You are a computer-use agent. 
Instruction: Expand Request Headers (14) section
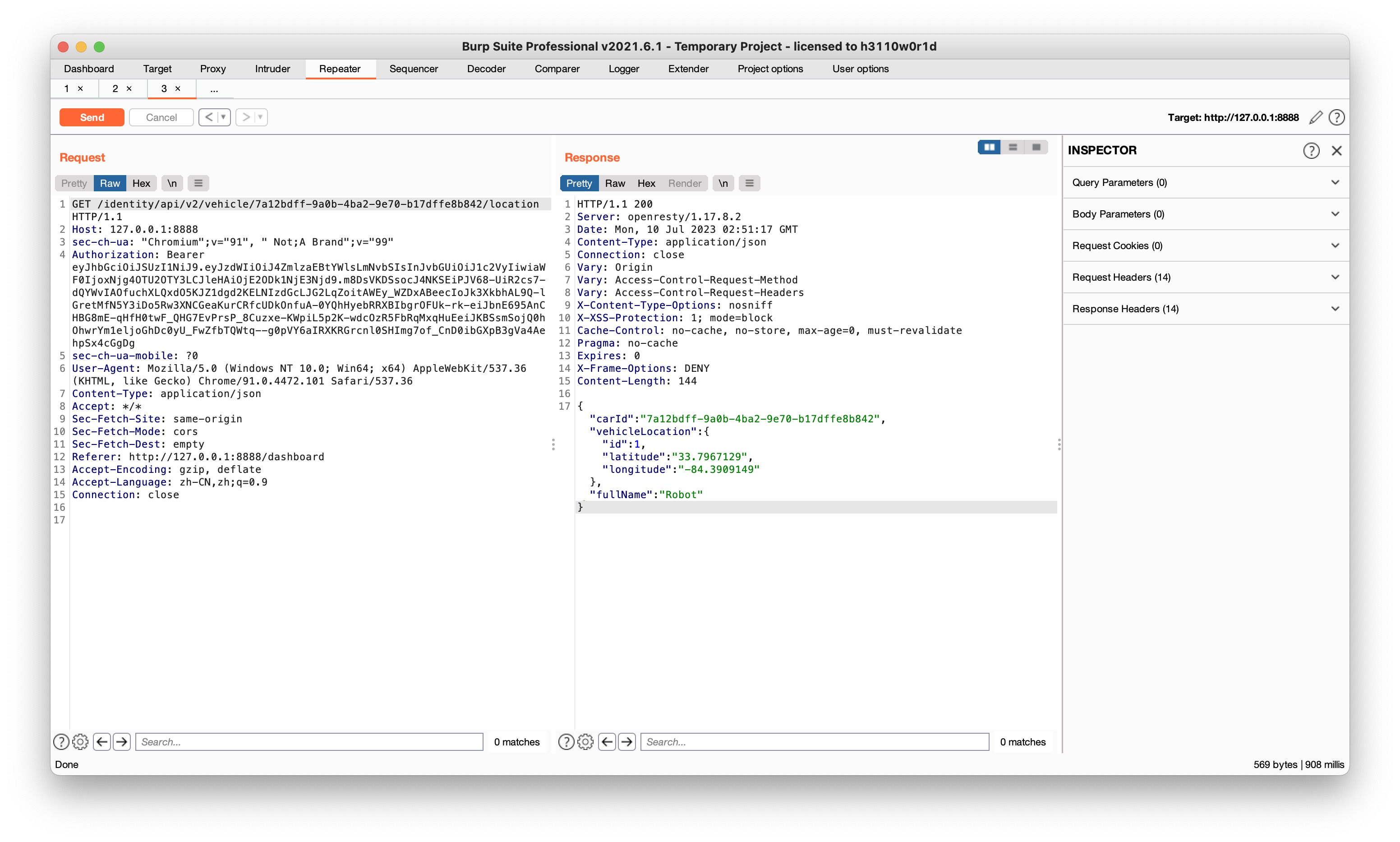click(1206, 277)
